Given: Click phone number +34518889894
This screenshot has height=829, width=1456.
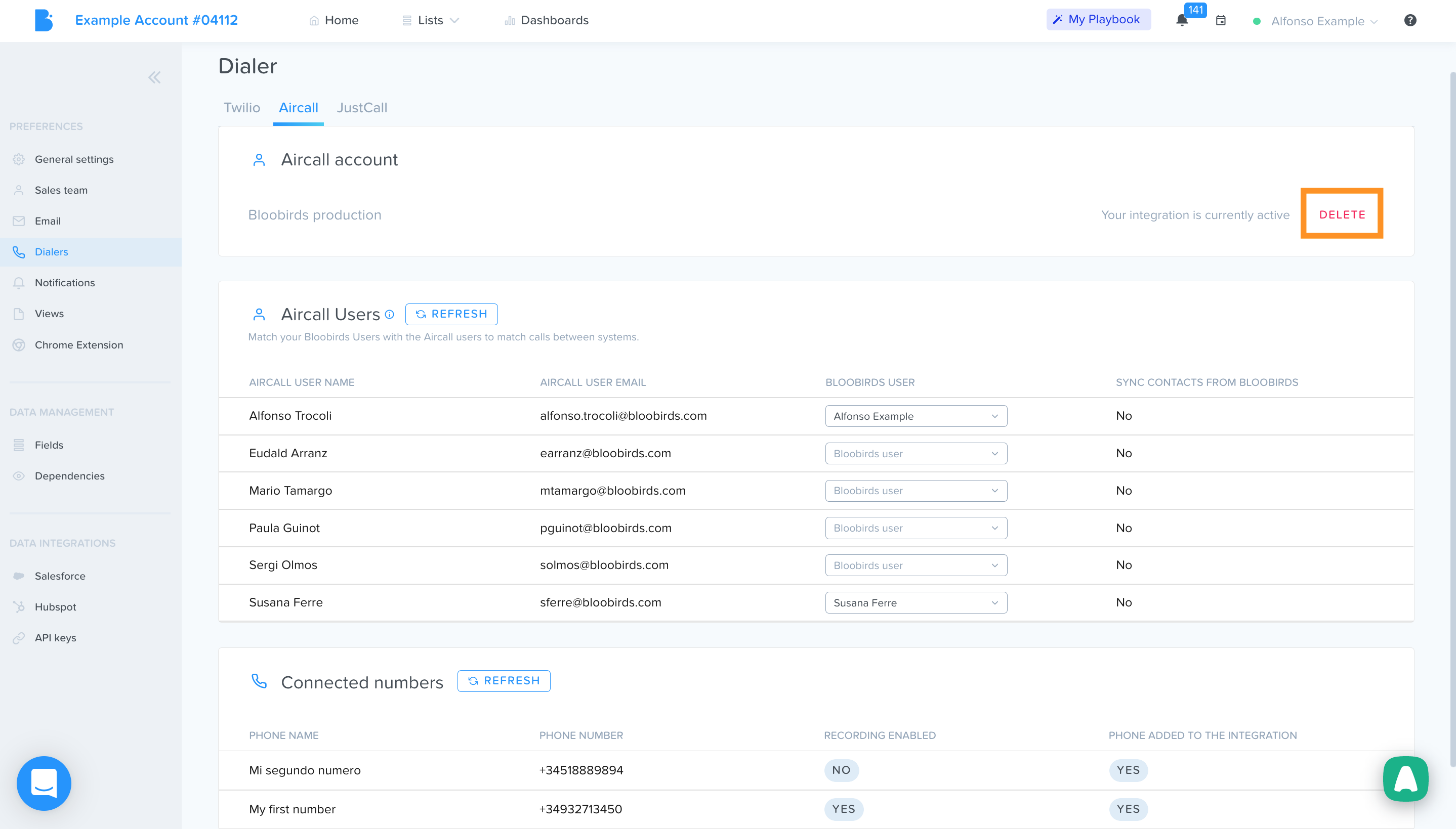Looking at the screenshot, I should 581,770.
